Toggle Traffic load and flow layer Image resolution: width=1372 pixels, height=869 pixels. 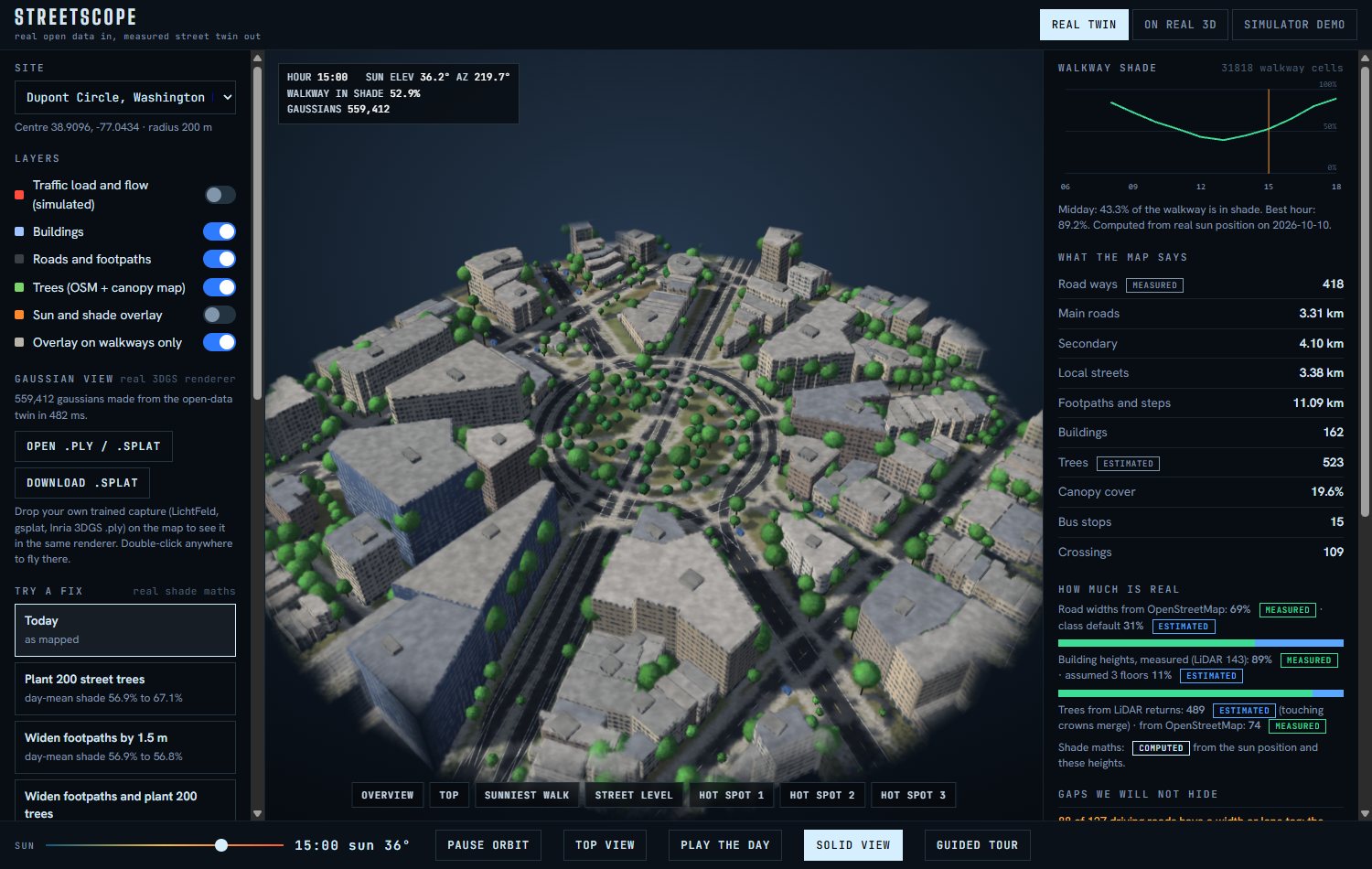[x=220, y=195]
